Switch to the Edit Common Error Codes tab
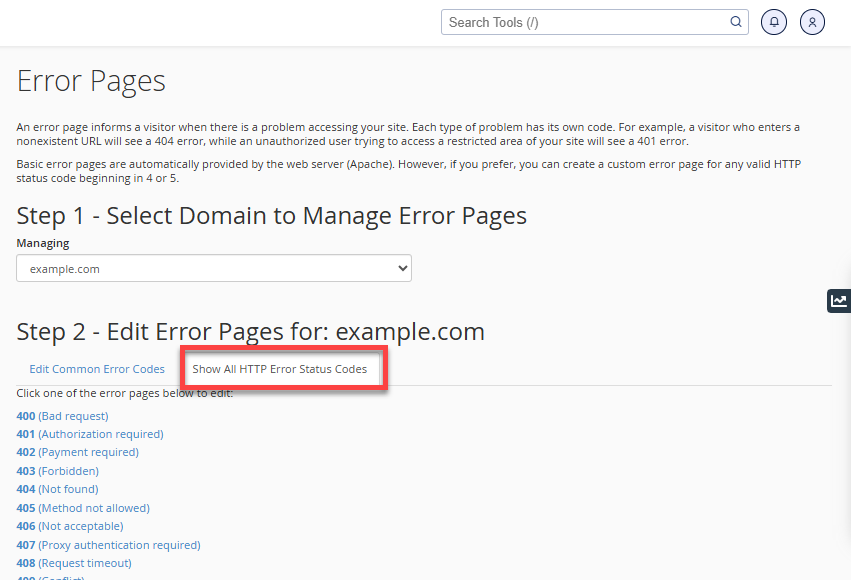The width and height of the screenshot is (851, 580). pyautogui.click(x=96, y=368)
